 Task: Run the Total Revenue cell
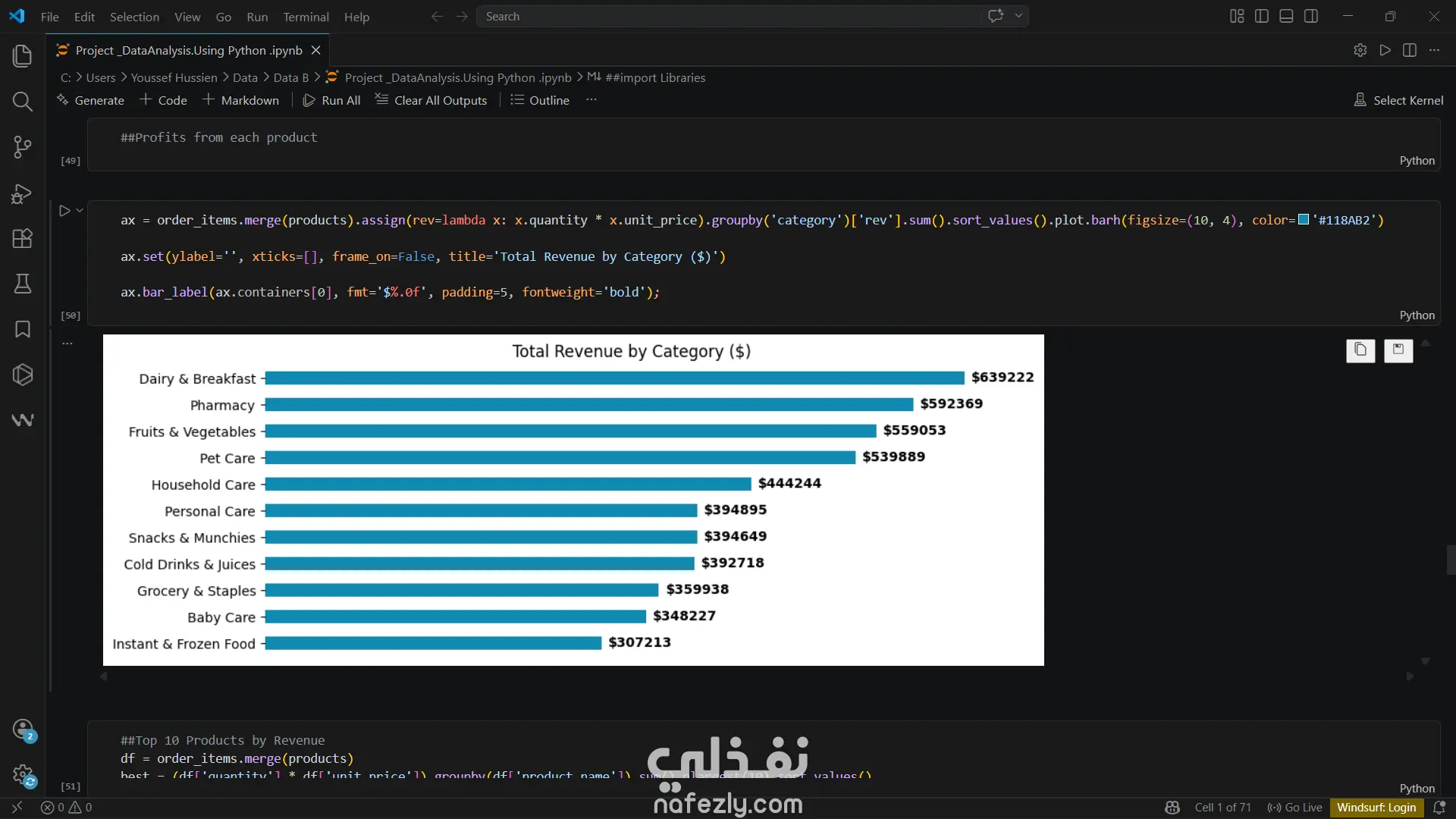coord(64,211)
